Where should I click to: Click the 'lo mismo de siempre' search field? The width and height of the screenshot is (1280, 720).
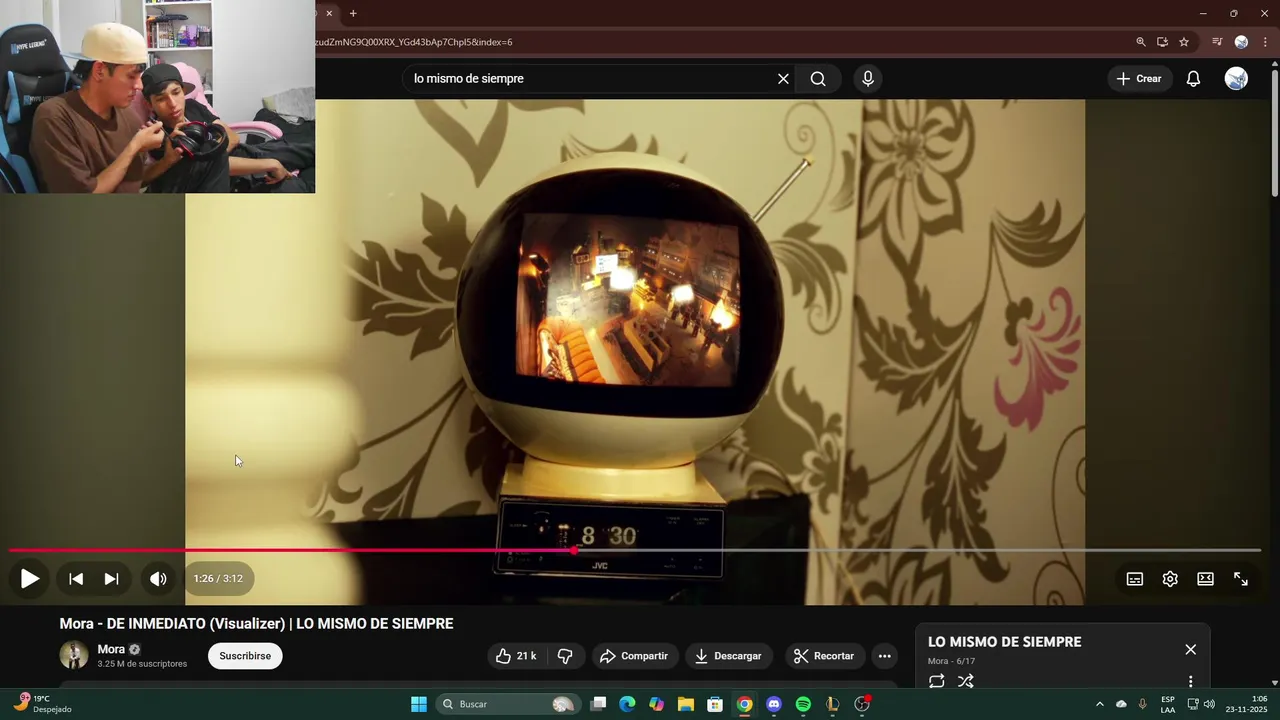pyautogui.click(x=590, y=79)
